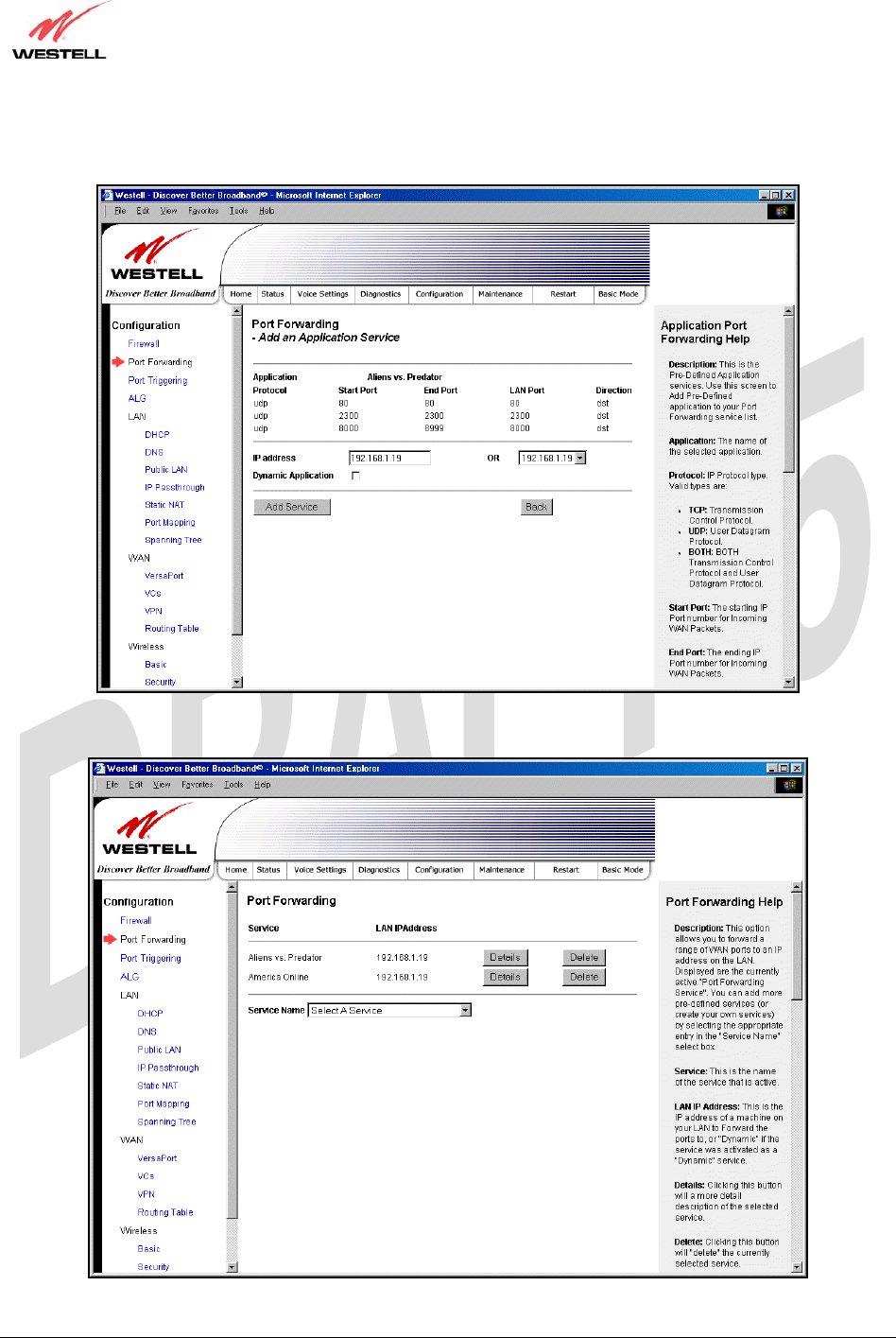Open Details for Aliens vs. Predator
This screenshot has height=1338, width=896.
506,958
